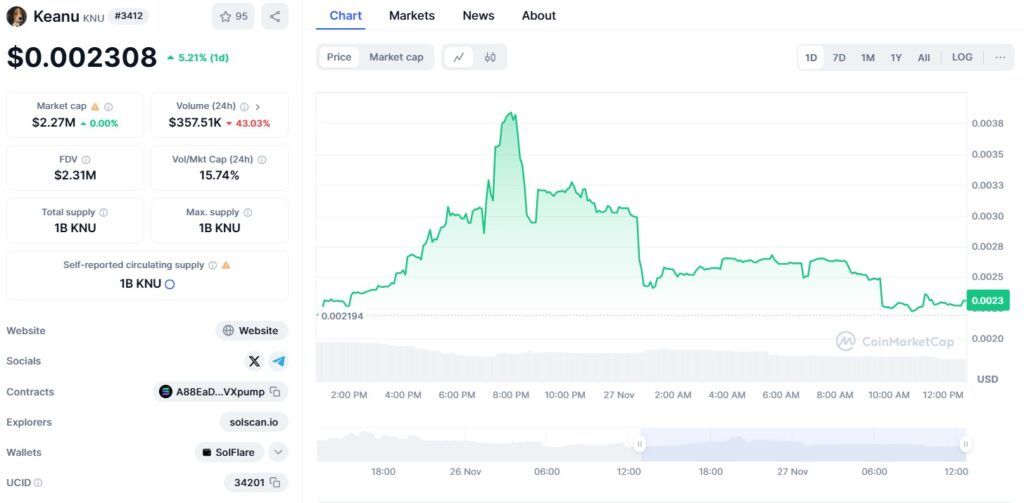1024x503 pixels.
Task: Click the 1B KNU Max. supply value
Action: [x=219, y=228]
